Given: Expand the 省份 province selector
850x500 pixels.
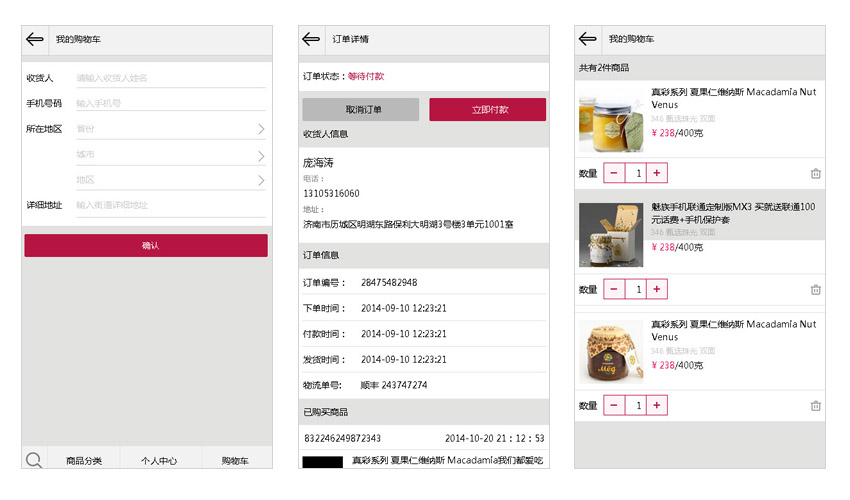Looking at the screenshot, I should [261, 129].
